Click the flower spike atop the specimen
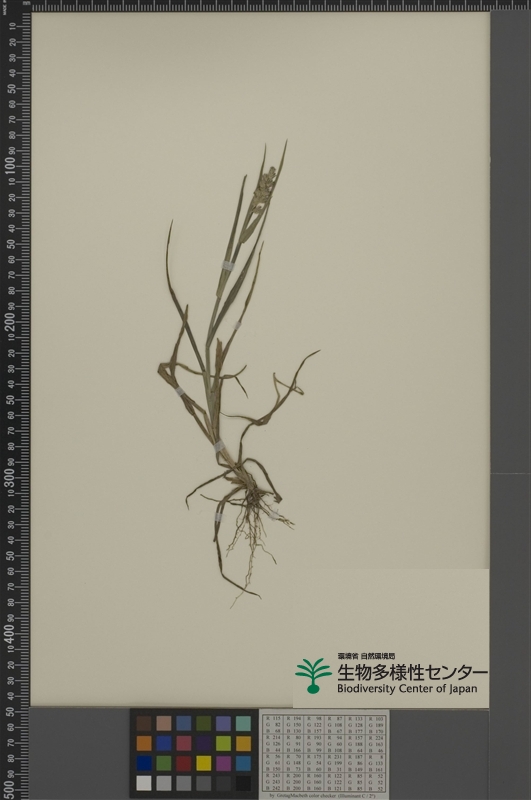 pos(263,188)
